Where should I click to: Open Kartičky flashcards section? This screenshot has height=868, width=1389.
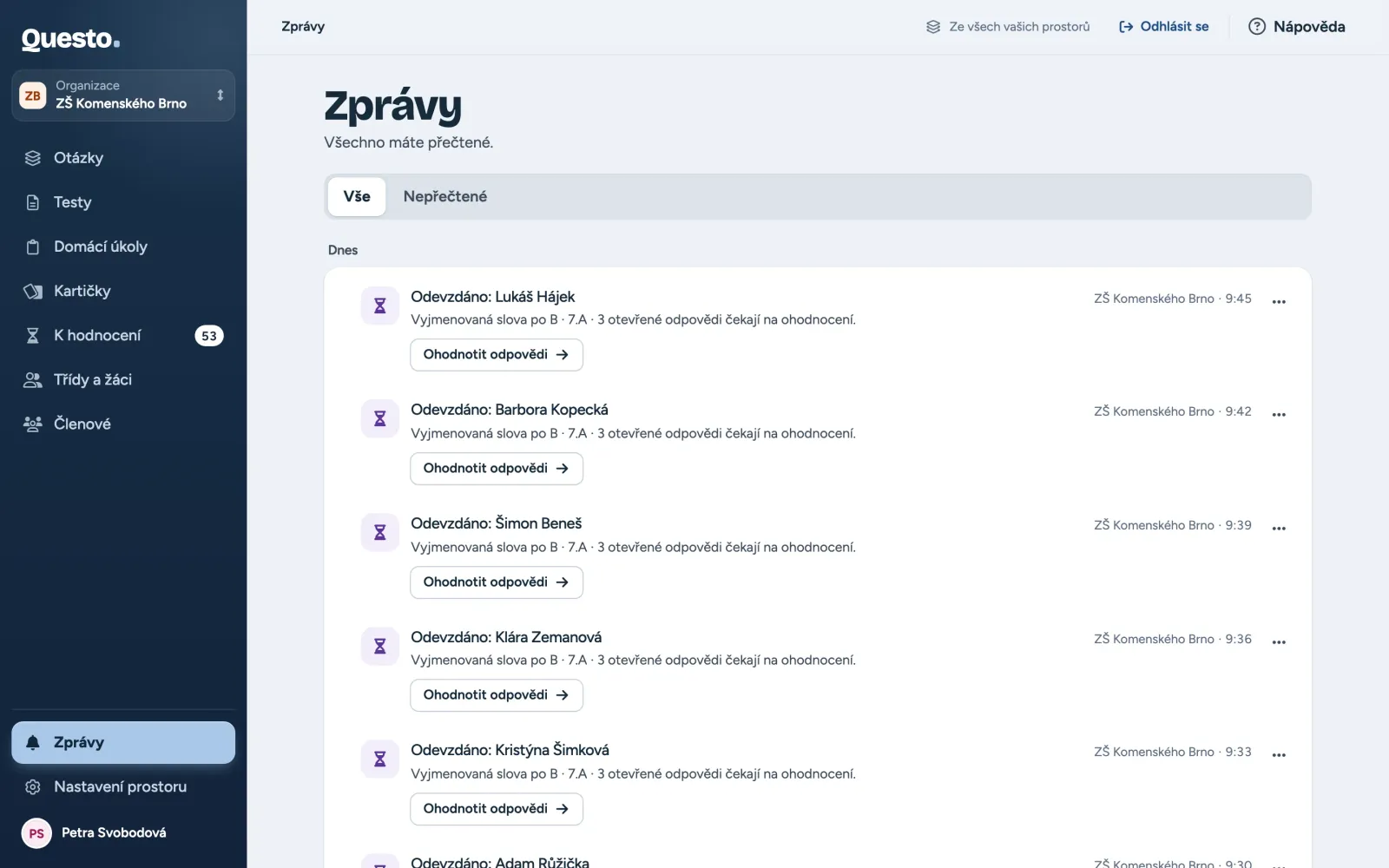(123, 291)
